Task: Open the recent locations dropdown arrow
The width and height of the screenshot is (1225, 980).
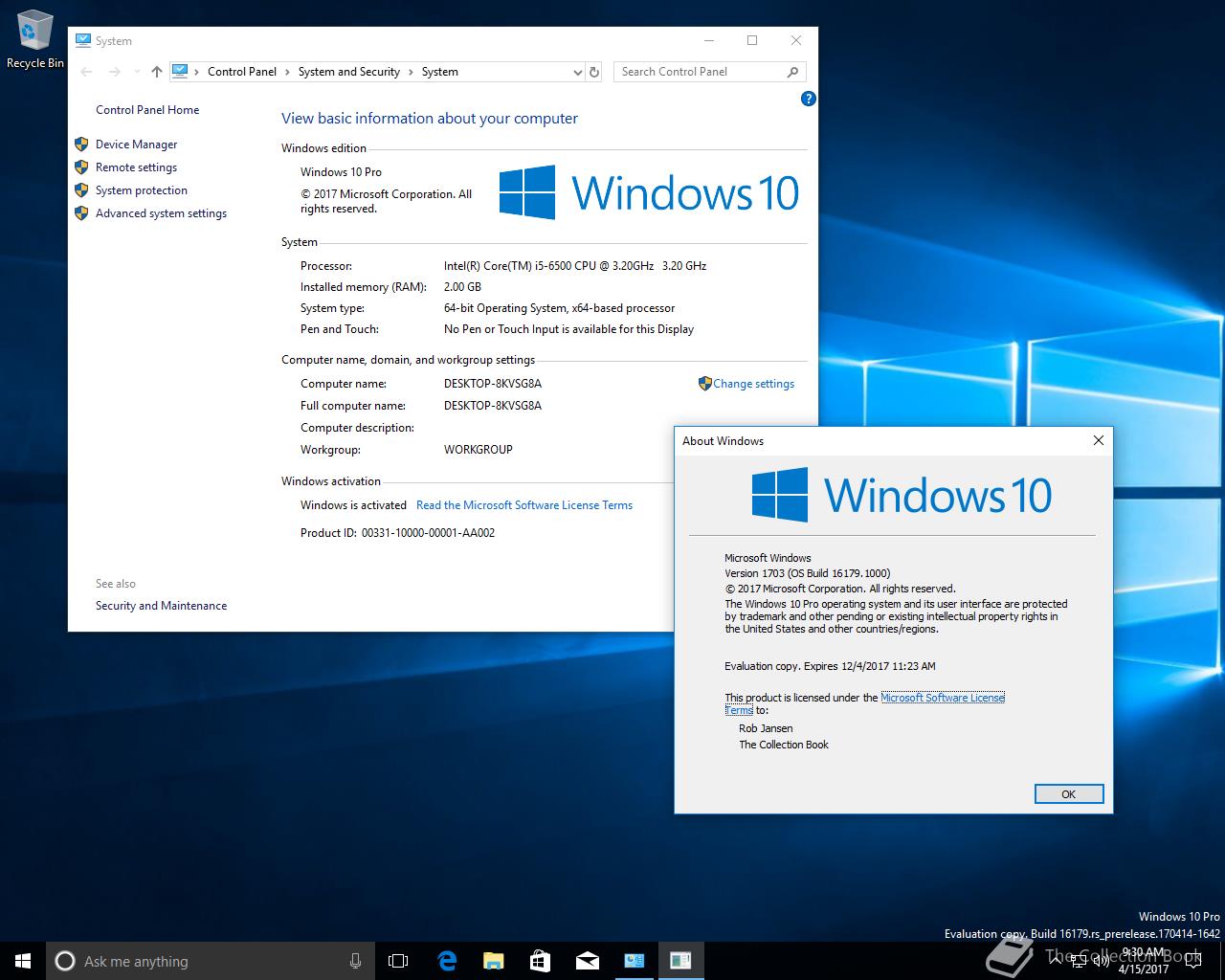Action: [135, 72]
